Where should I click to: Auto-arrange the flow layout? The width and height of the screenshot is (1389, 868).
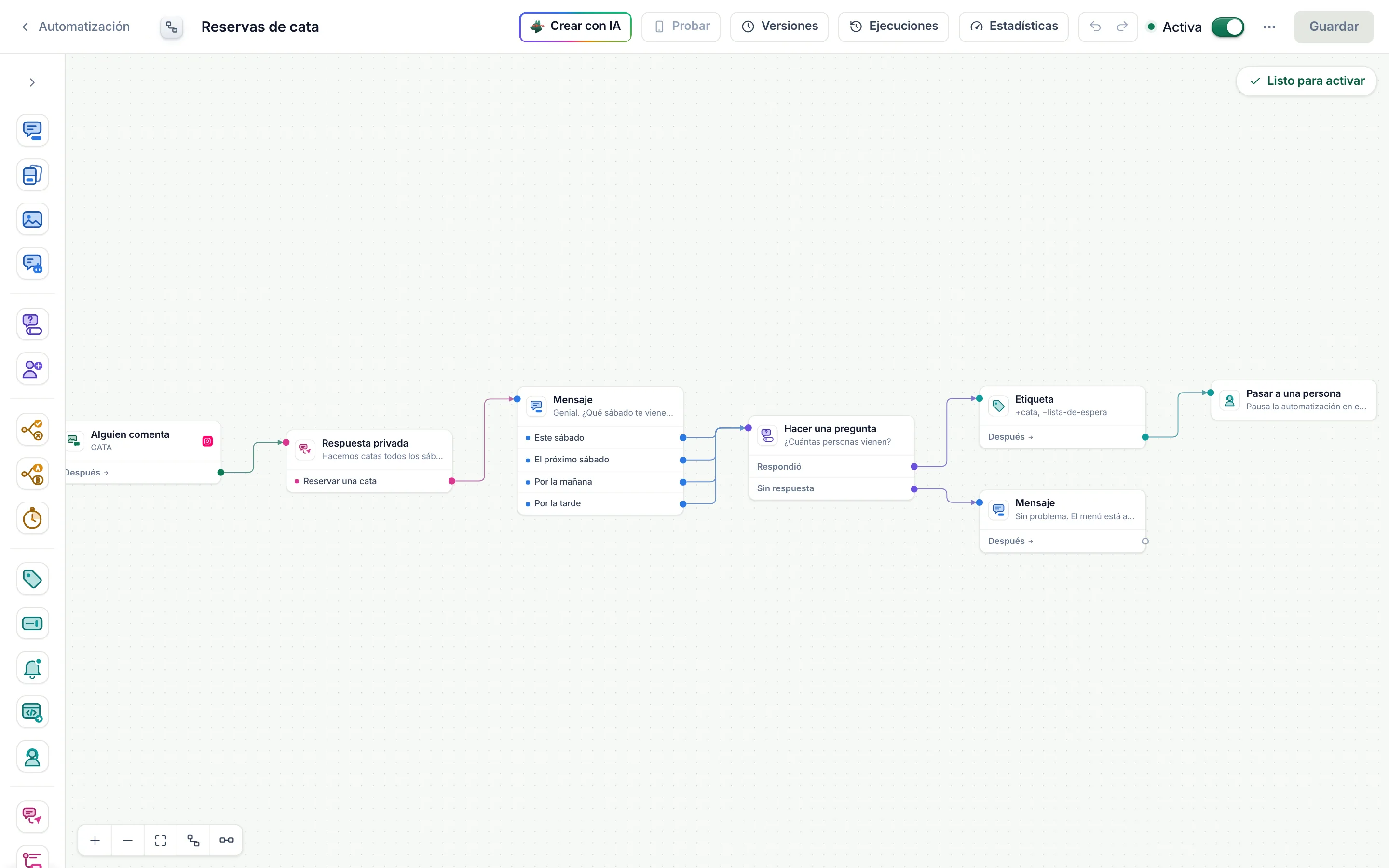(193, 841)
